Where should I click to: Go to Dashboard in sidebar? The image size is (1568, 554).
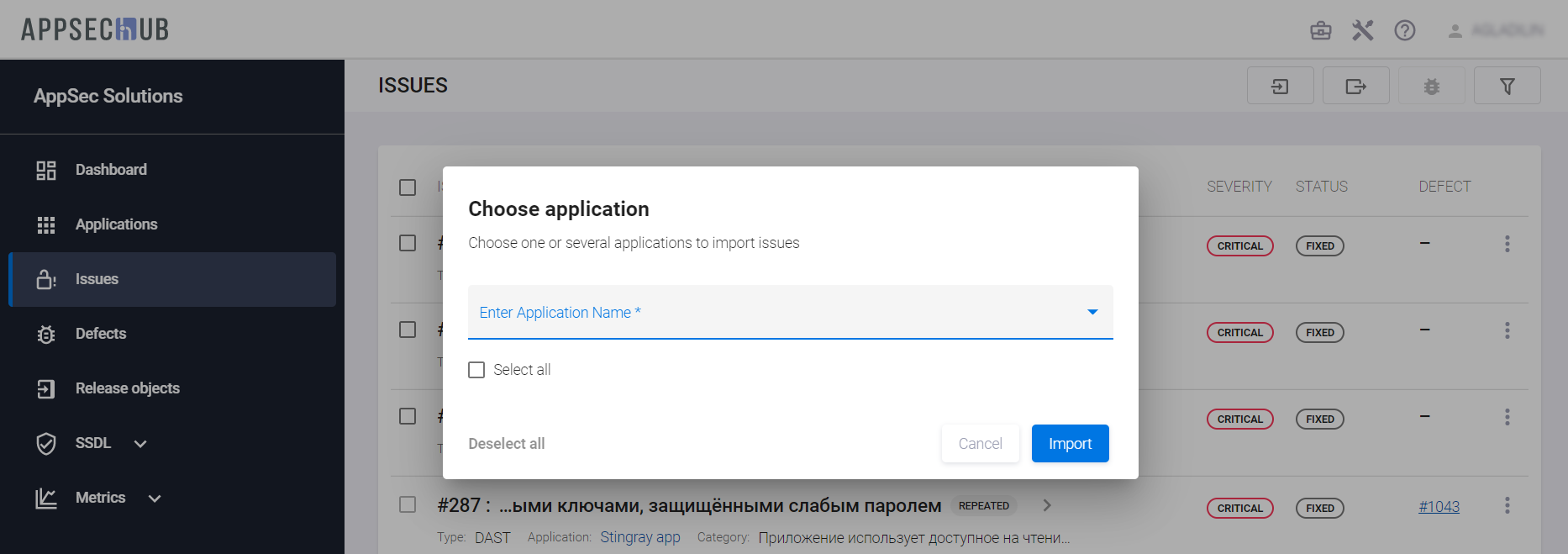110,170
